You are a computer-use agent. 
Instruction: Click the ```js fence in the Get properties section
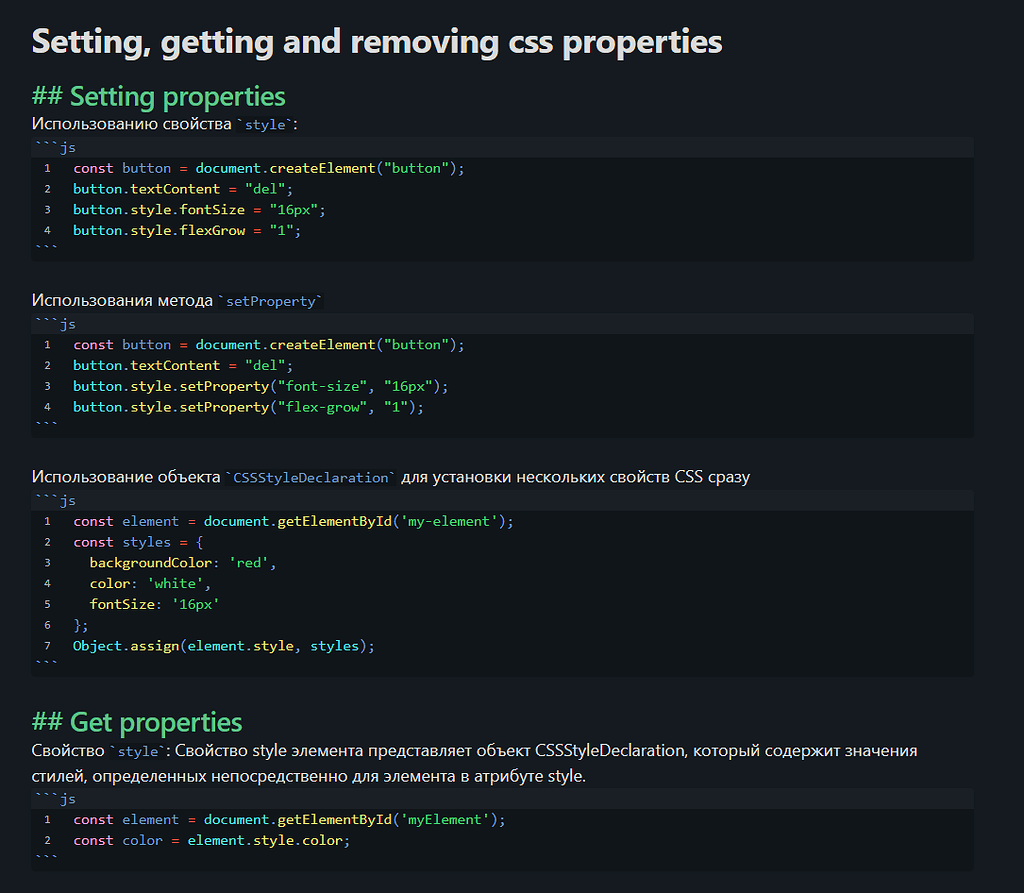point(56,799)
